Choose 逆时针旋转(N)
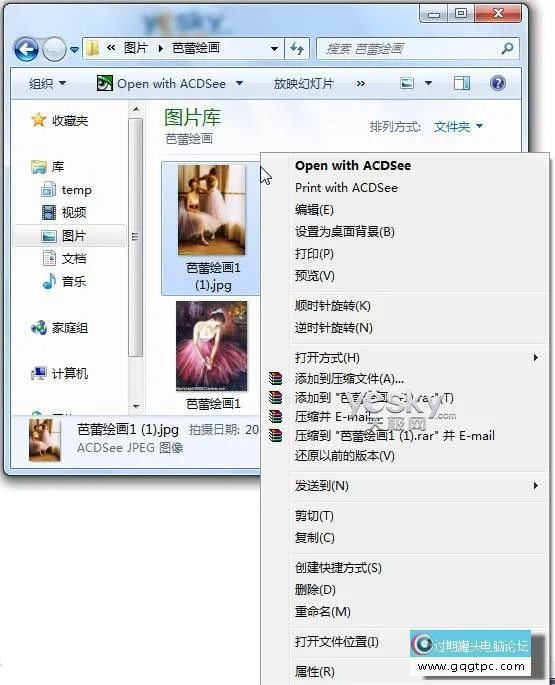 click(x=333, y=328)
